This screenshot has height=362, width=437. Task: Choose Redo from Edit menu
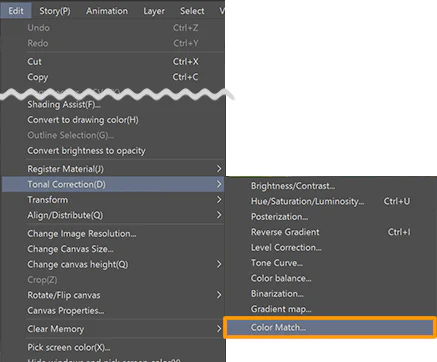(x=113, y=43)
